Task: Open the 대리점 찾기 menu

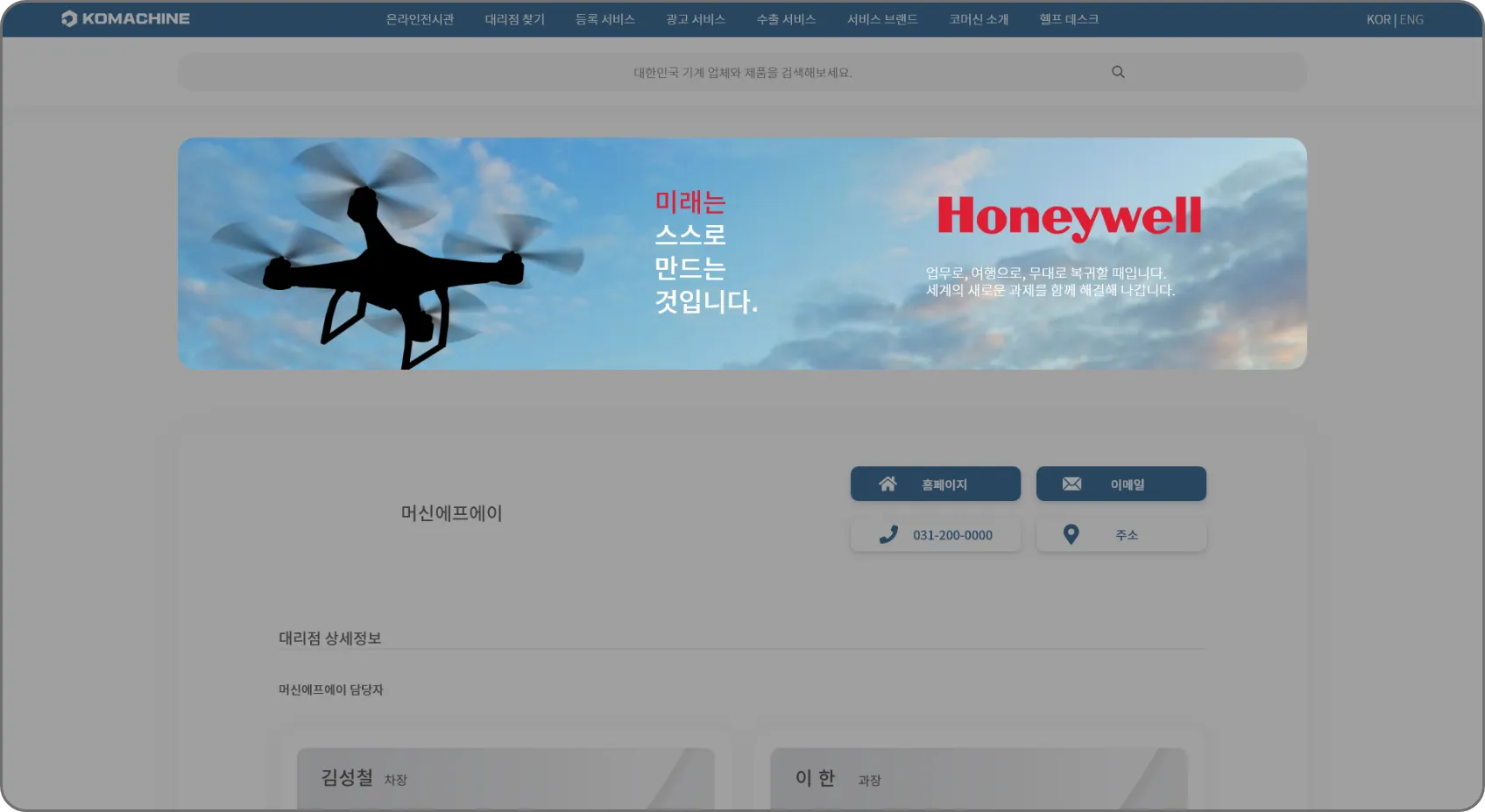Action: [514, 19]
